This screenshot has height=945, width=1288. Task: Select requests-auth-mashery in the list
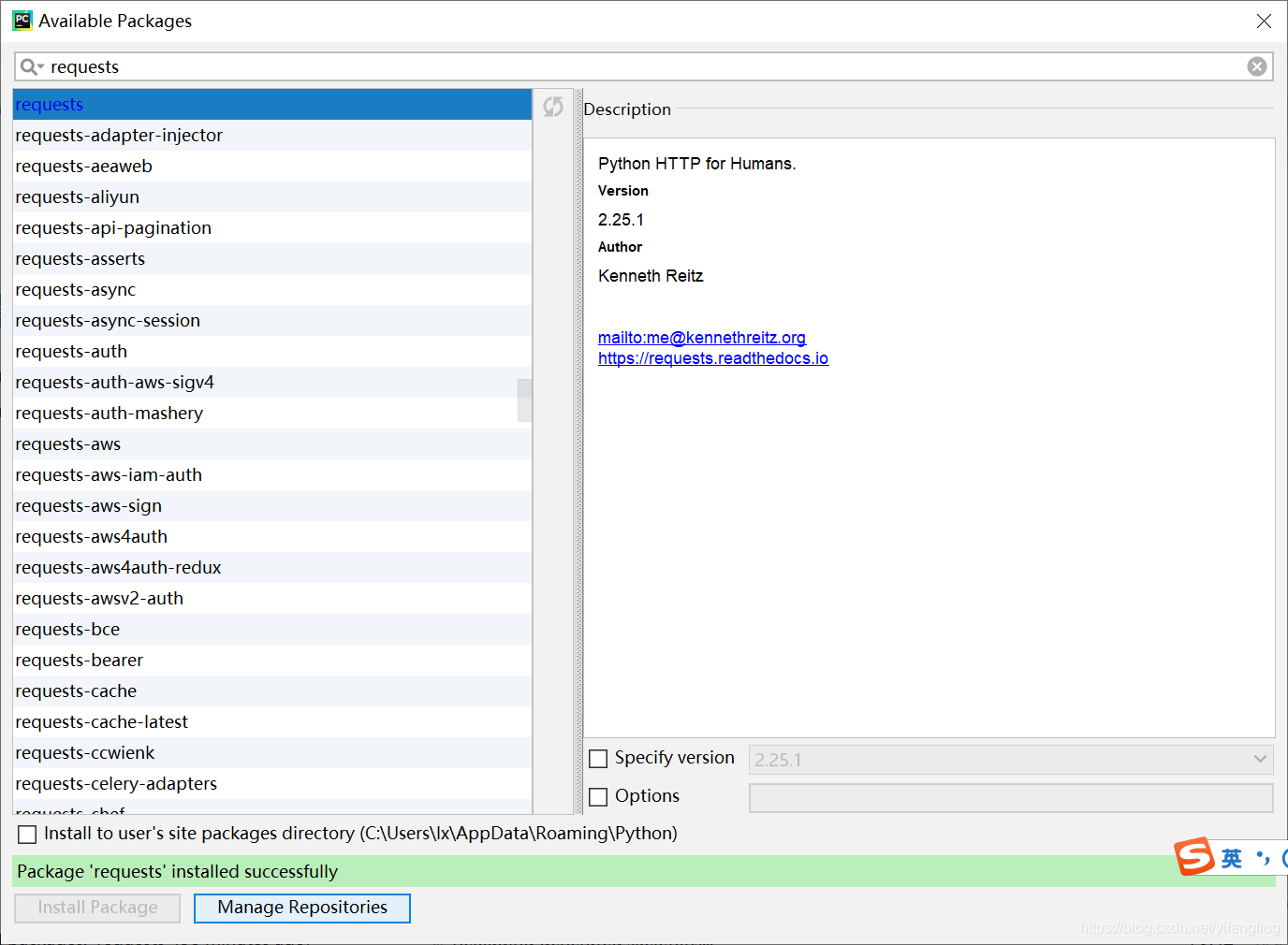(272, 413)
